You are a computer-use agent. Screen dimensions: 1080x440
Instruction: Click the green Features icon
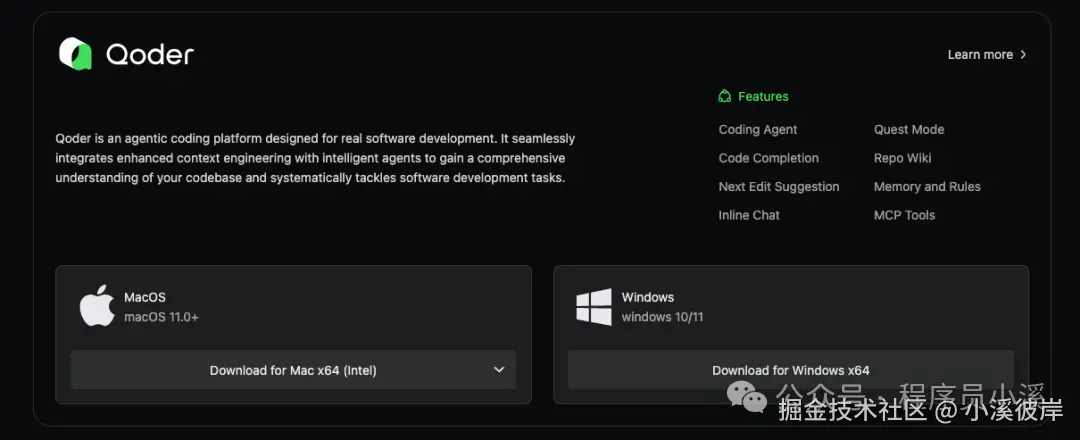tap(725, 97)
